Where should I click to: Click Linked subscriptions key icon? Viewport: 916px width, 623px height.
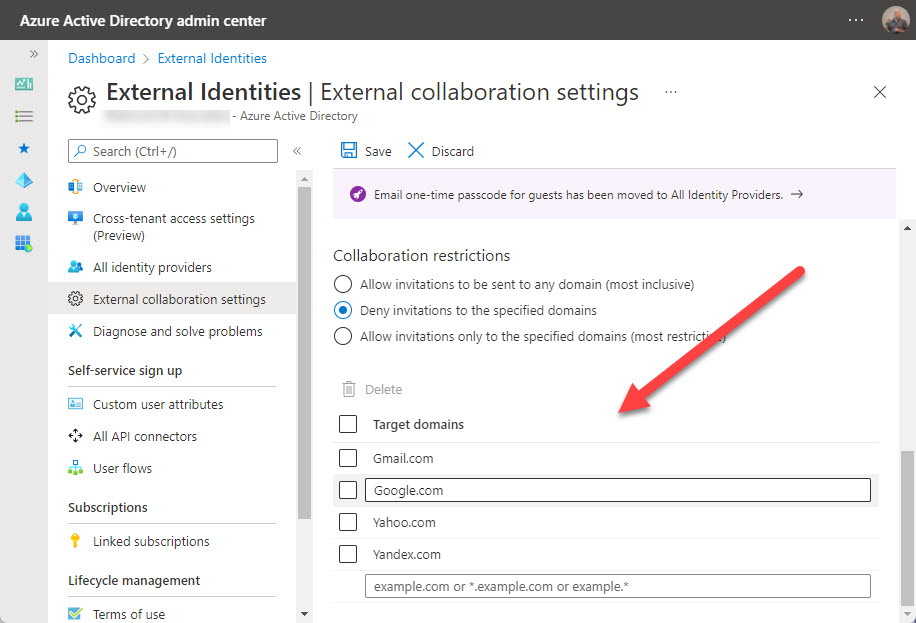click(75, 541)
